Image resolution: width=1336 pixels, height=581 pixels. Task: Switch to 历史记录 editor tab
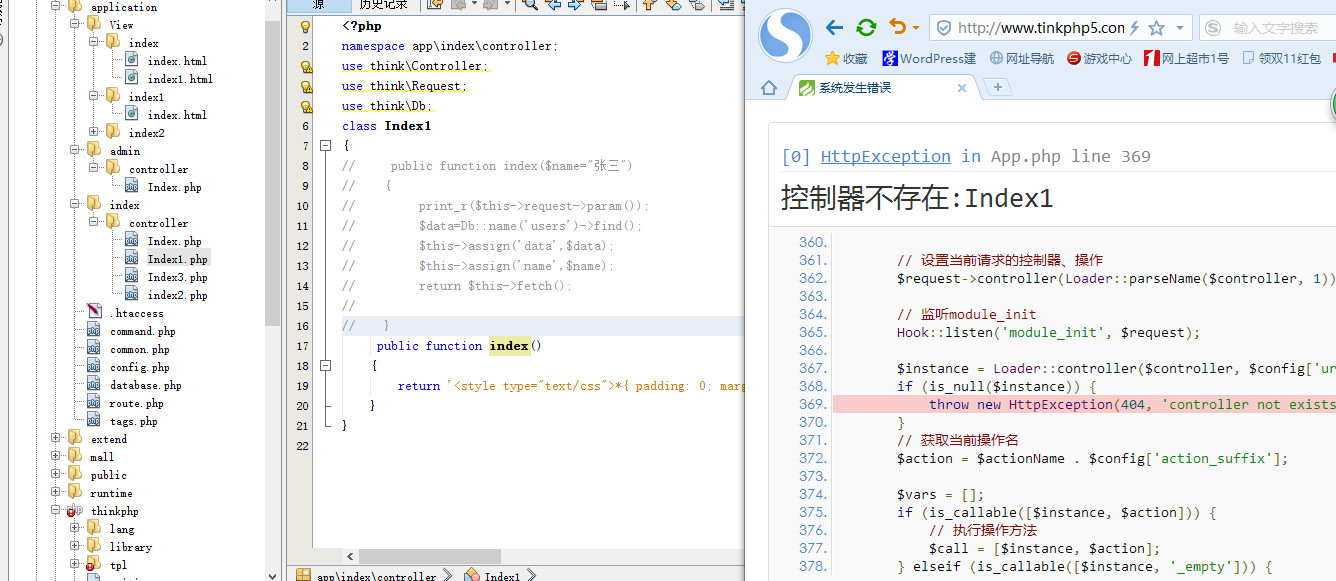point(382,5)
